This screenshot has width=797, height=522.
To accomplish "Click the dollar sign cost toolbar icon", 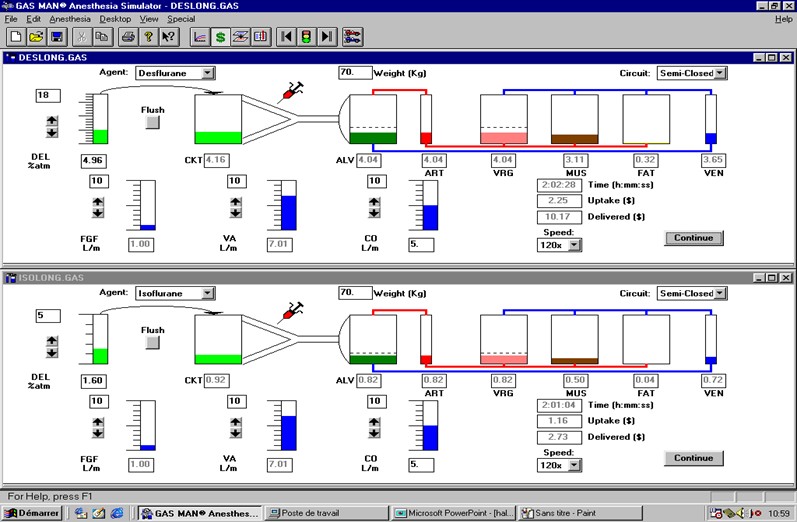I will (x=220, y=37).
